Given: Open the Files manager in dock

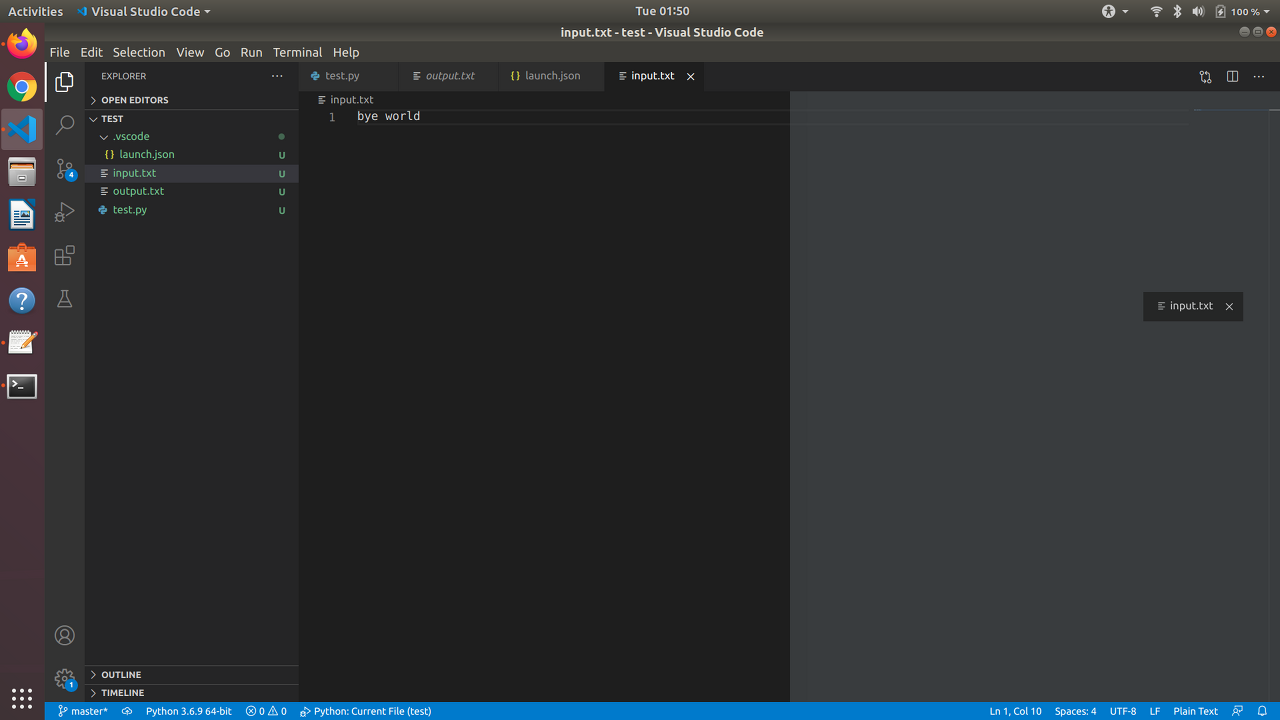Looking at the screenshot, I should [22, 172].
